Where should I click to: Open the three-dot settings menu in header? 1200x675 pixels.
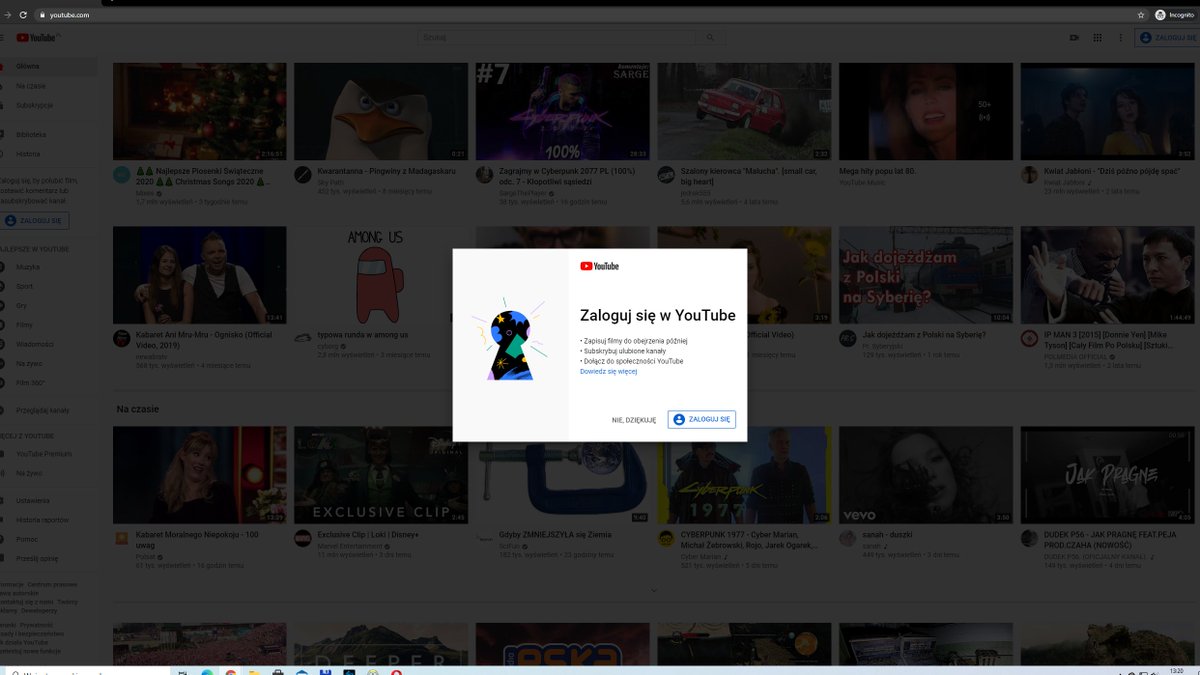pos(1120,38)
